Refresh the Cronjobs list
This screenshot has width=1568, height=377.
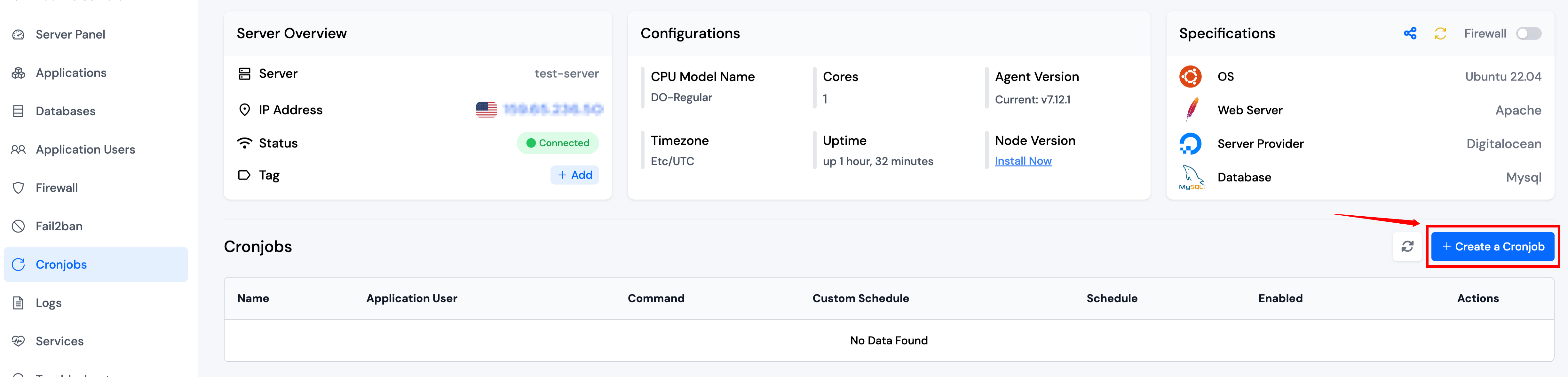[1407, 246]
